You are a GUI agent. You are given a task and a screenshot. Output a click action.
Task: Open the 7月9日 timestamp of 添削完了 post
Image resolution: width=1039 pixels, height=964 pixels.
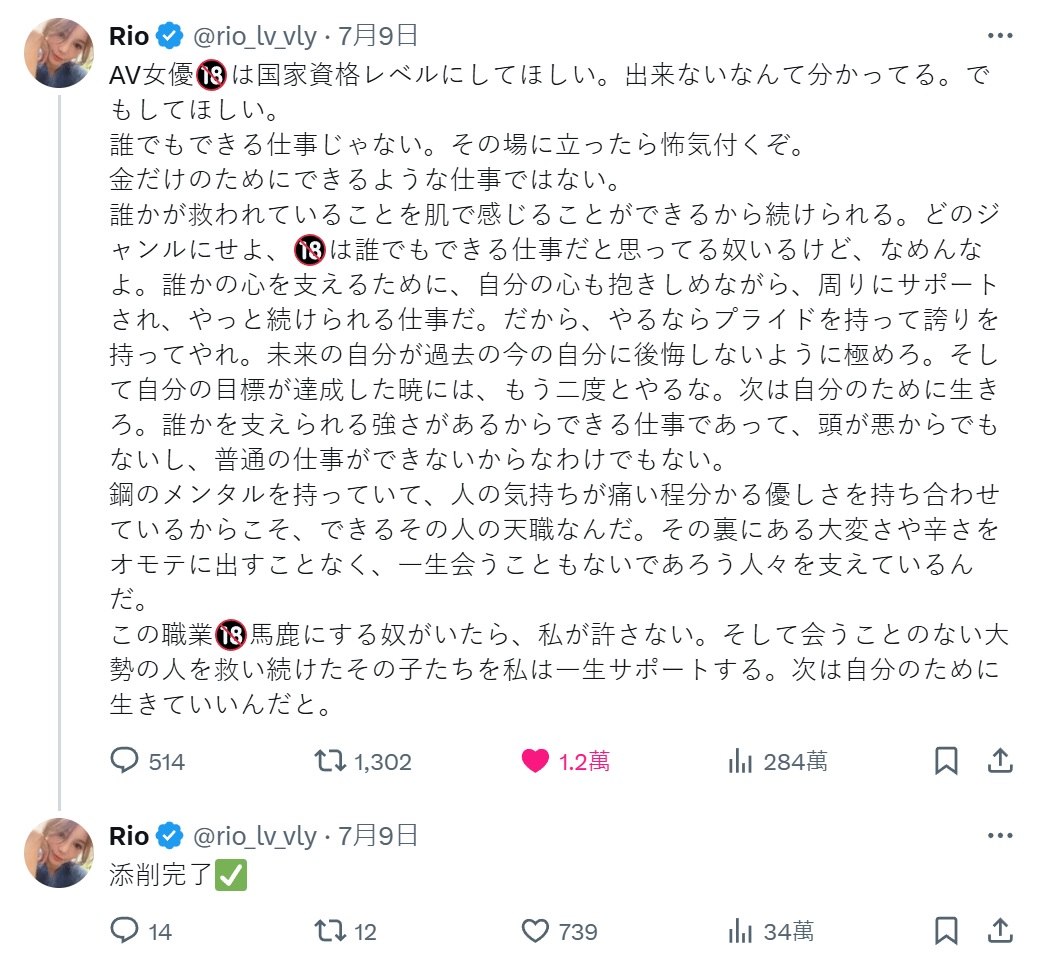click(x=378, y=836)
